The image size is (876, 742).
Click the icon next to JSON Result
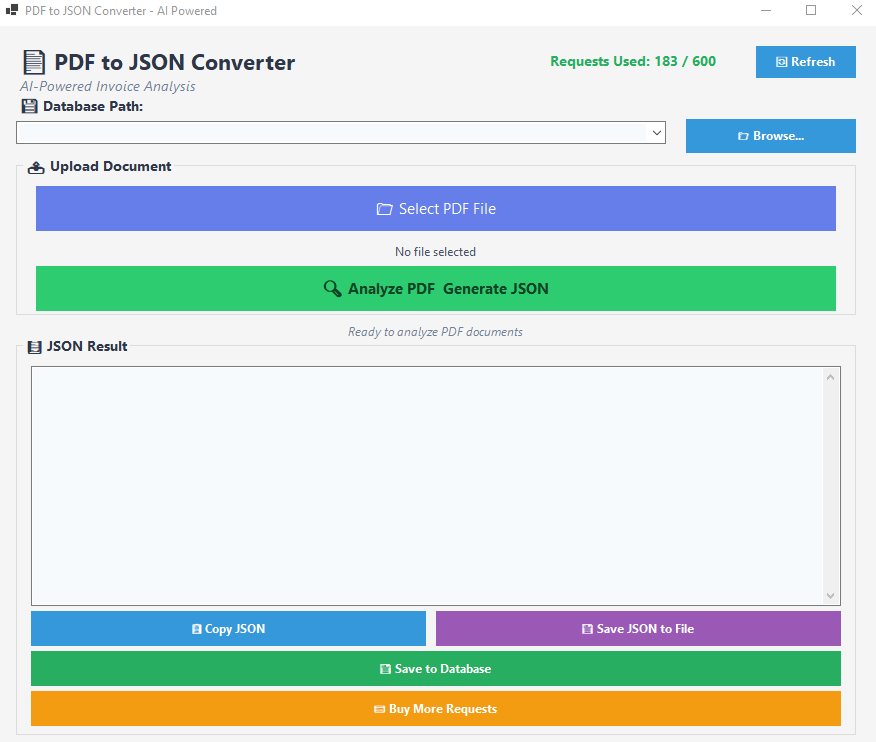pyautogui.click(x=35, y=347)
